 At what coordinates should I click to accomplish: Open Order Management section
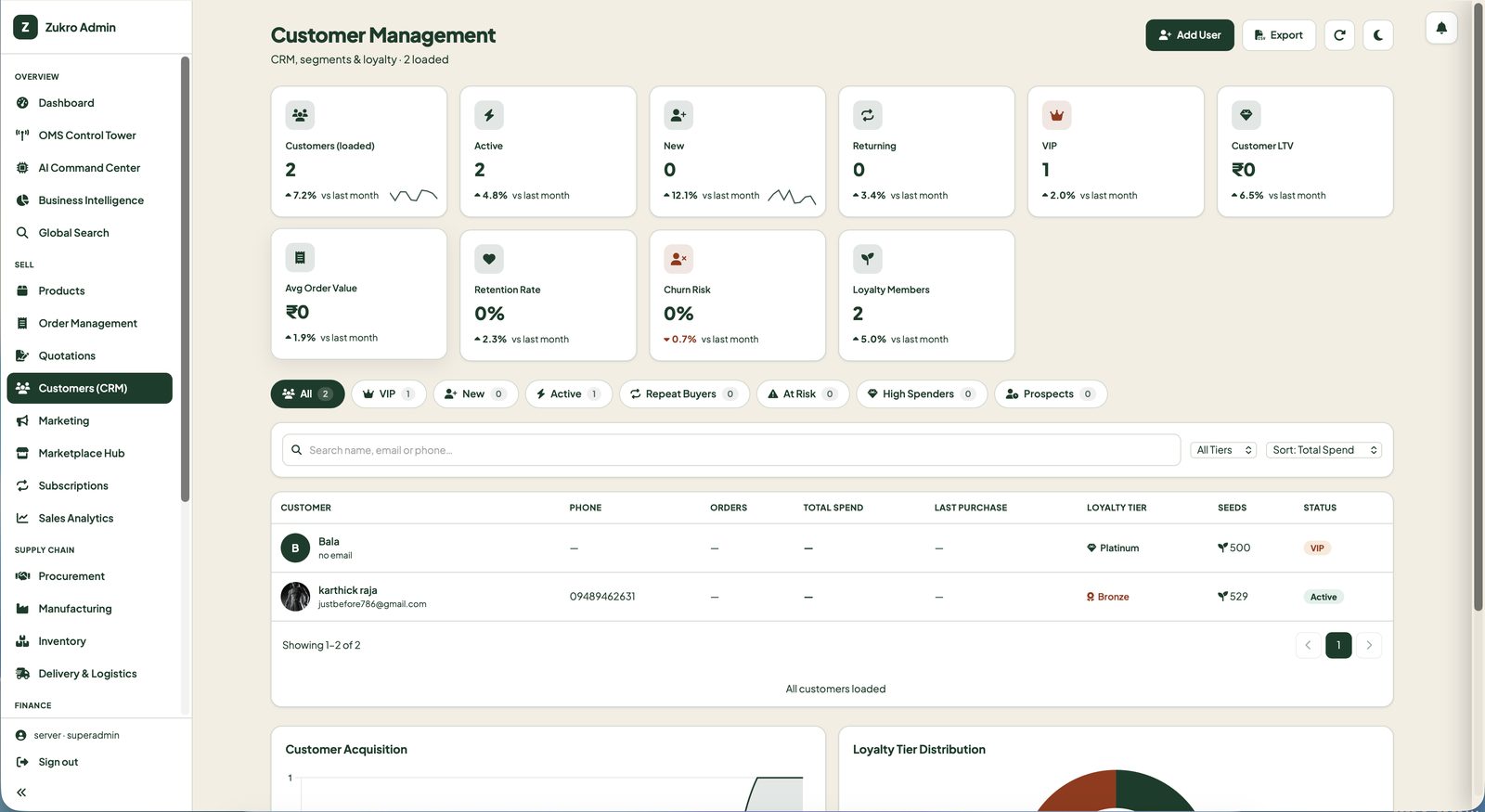89,323
